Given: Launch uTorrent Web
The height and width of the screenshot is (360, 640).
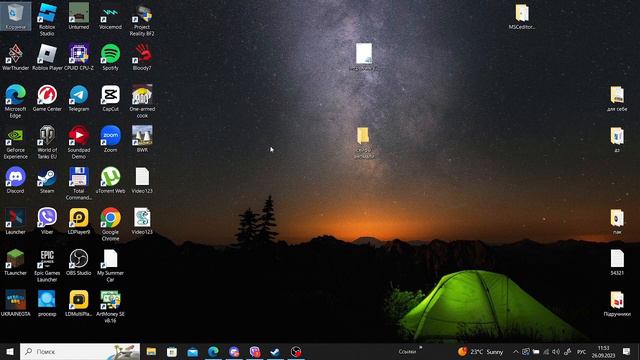Looking at the screenshot, I should click(110, 180).
